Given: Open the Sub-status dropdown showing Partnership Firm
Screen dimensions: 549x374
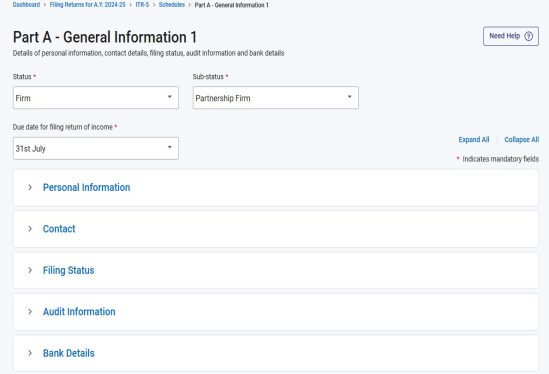Looking at the screenshot, I should [276, 98].
